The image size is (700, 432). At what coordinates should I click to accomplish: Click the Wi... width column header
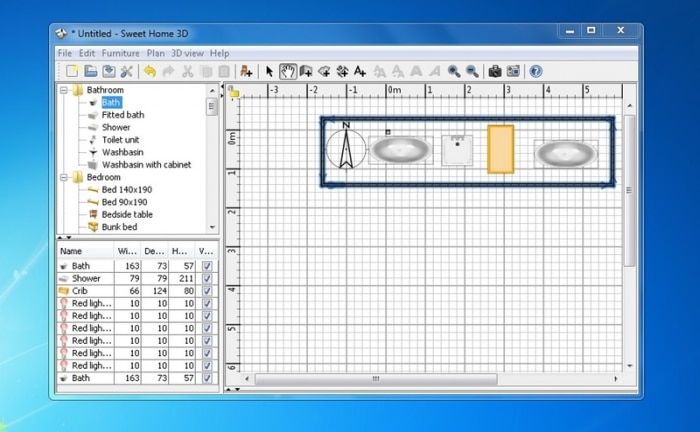point(127,251)
